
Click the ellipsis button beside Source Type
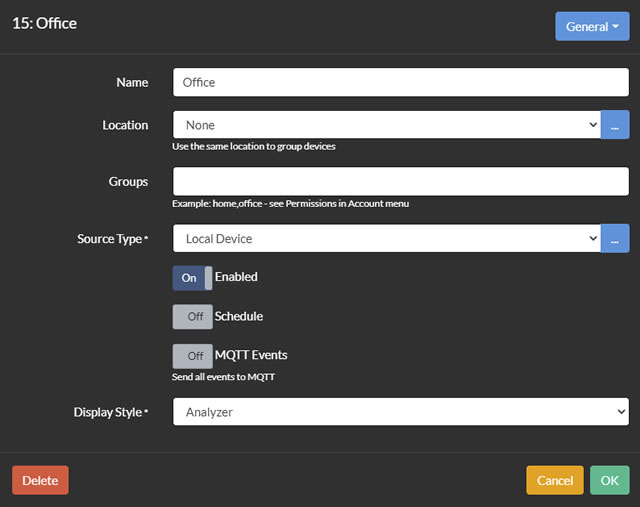614,239
